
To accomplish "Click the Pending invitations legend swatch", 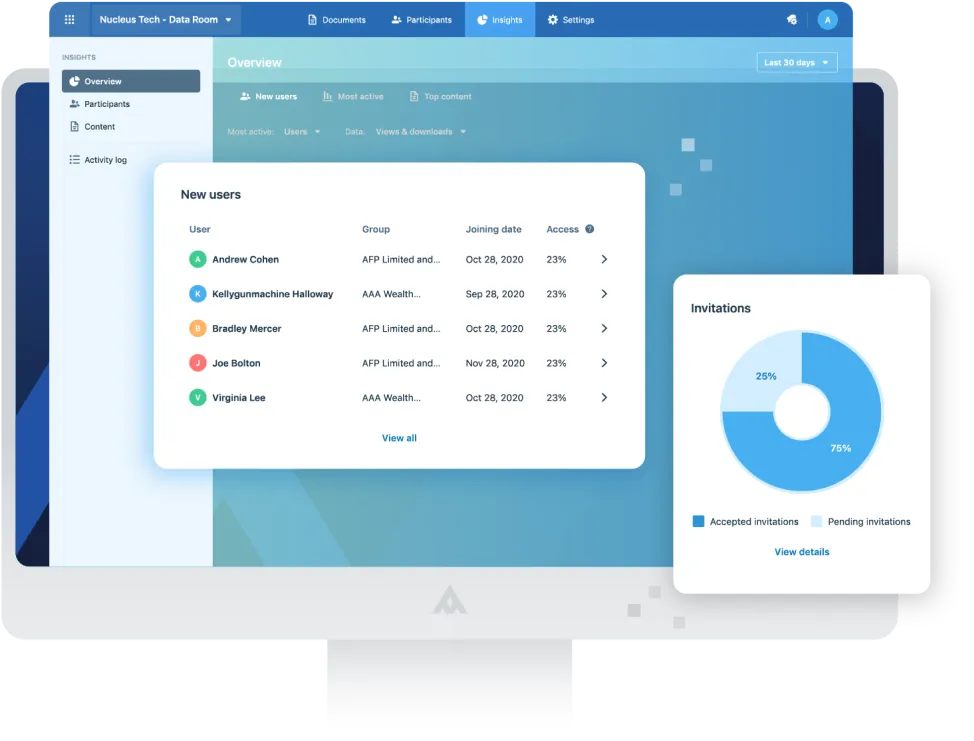I will pyautogui.click(x=816, y=521).
